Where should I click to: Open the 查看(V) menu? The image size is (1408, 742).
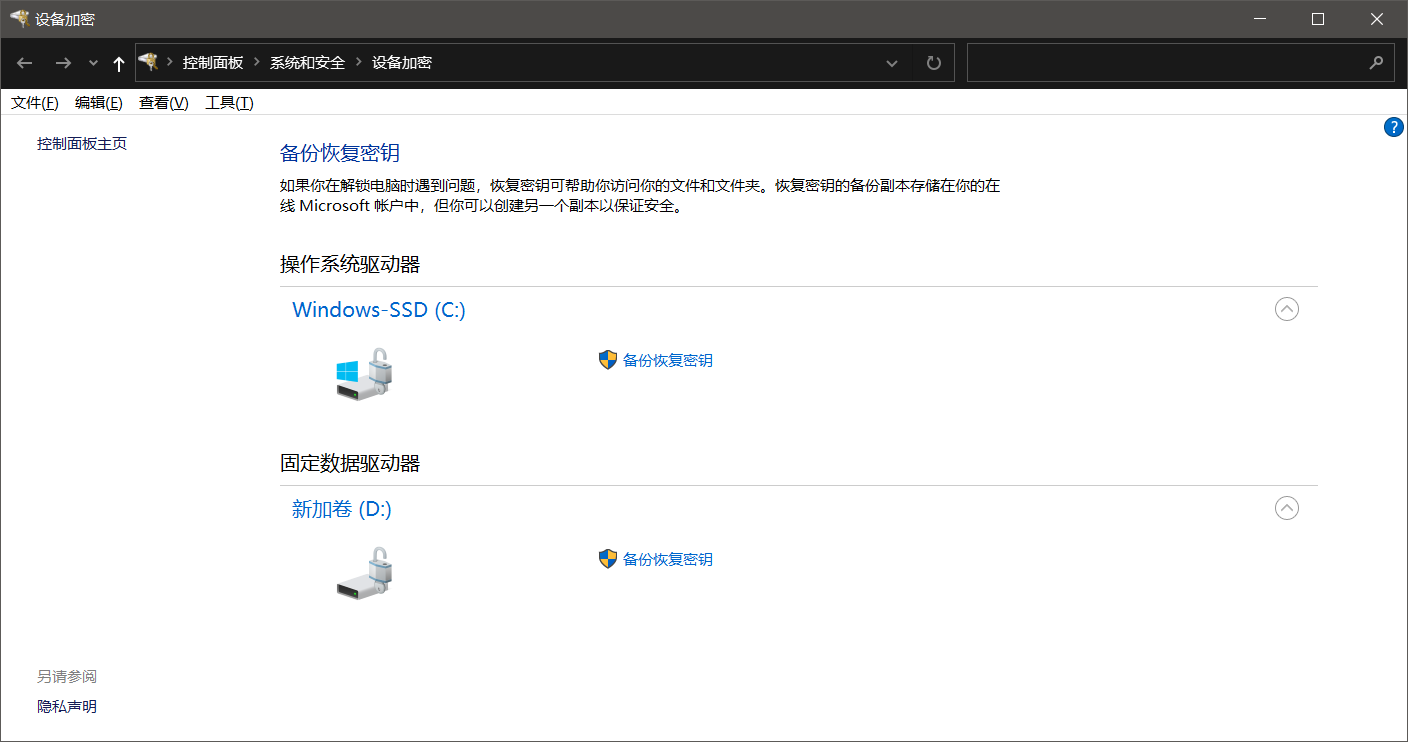(164, 102)
